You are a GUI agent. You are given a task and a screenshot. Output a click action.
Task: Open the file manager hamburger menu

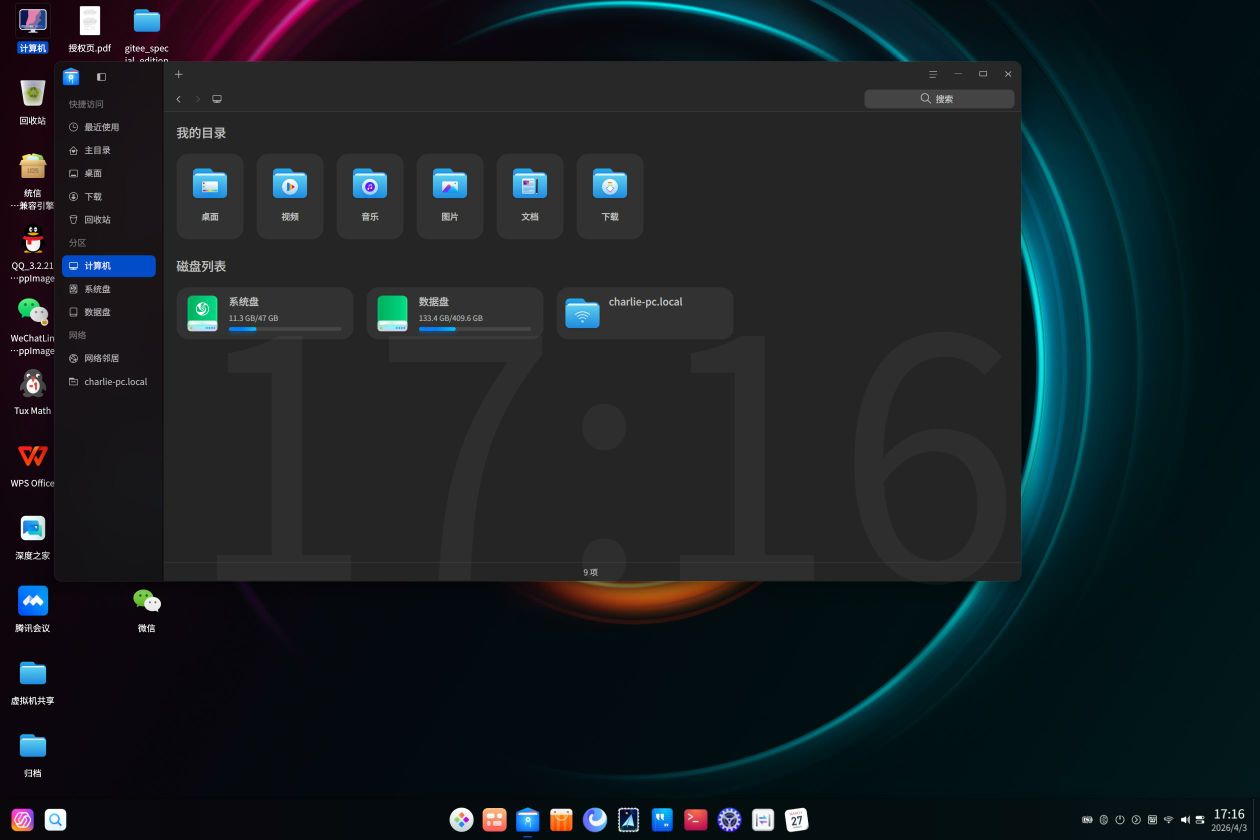[932, 74]
